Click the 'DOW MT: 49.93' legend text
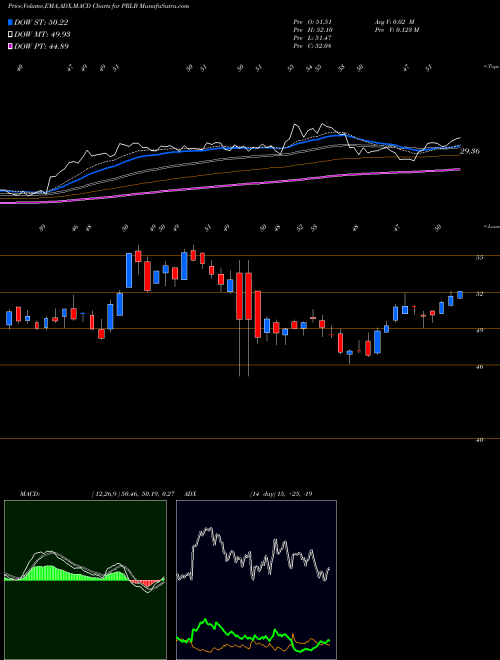Screen dimensions: 500x660 tap(42, 35)
